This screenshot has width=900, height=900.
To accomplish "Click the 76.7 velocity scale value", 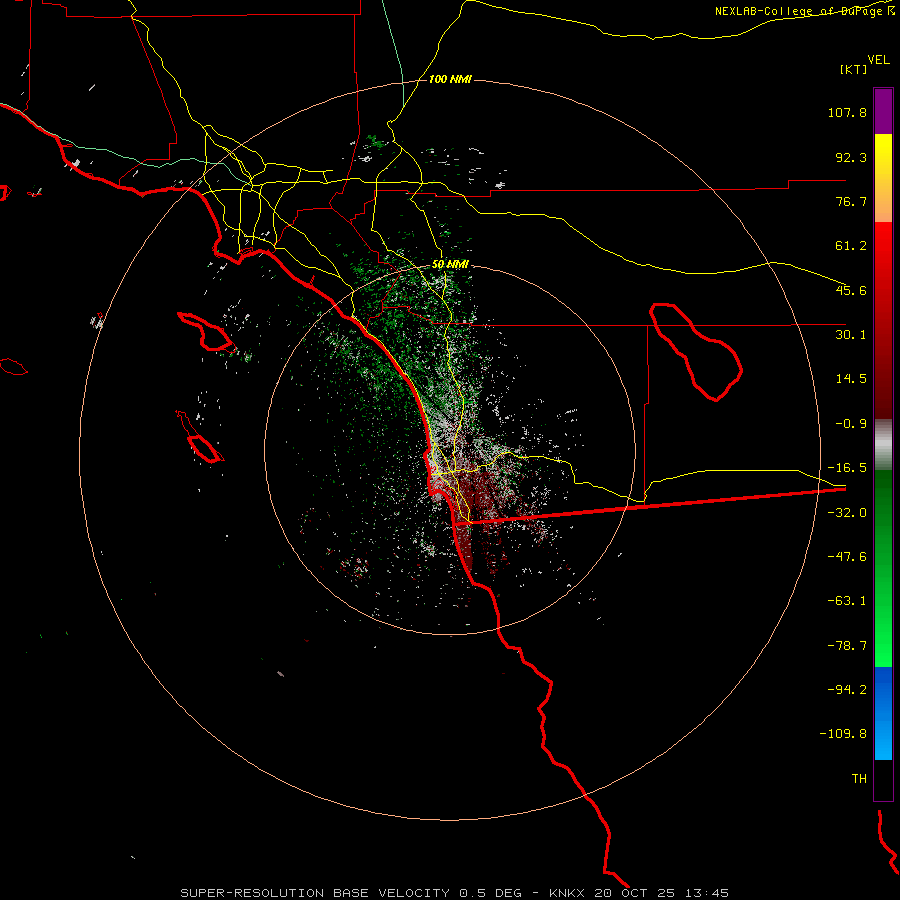I will [851, 201].
